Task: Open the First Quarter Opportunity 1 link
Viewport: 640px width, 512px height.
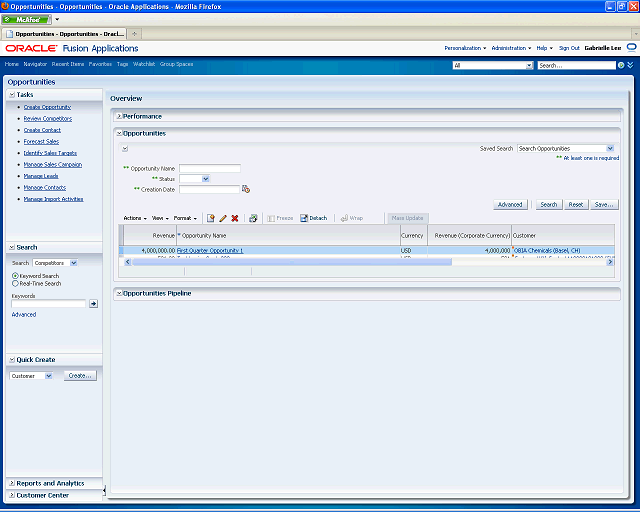Action: click(210, 251)
